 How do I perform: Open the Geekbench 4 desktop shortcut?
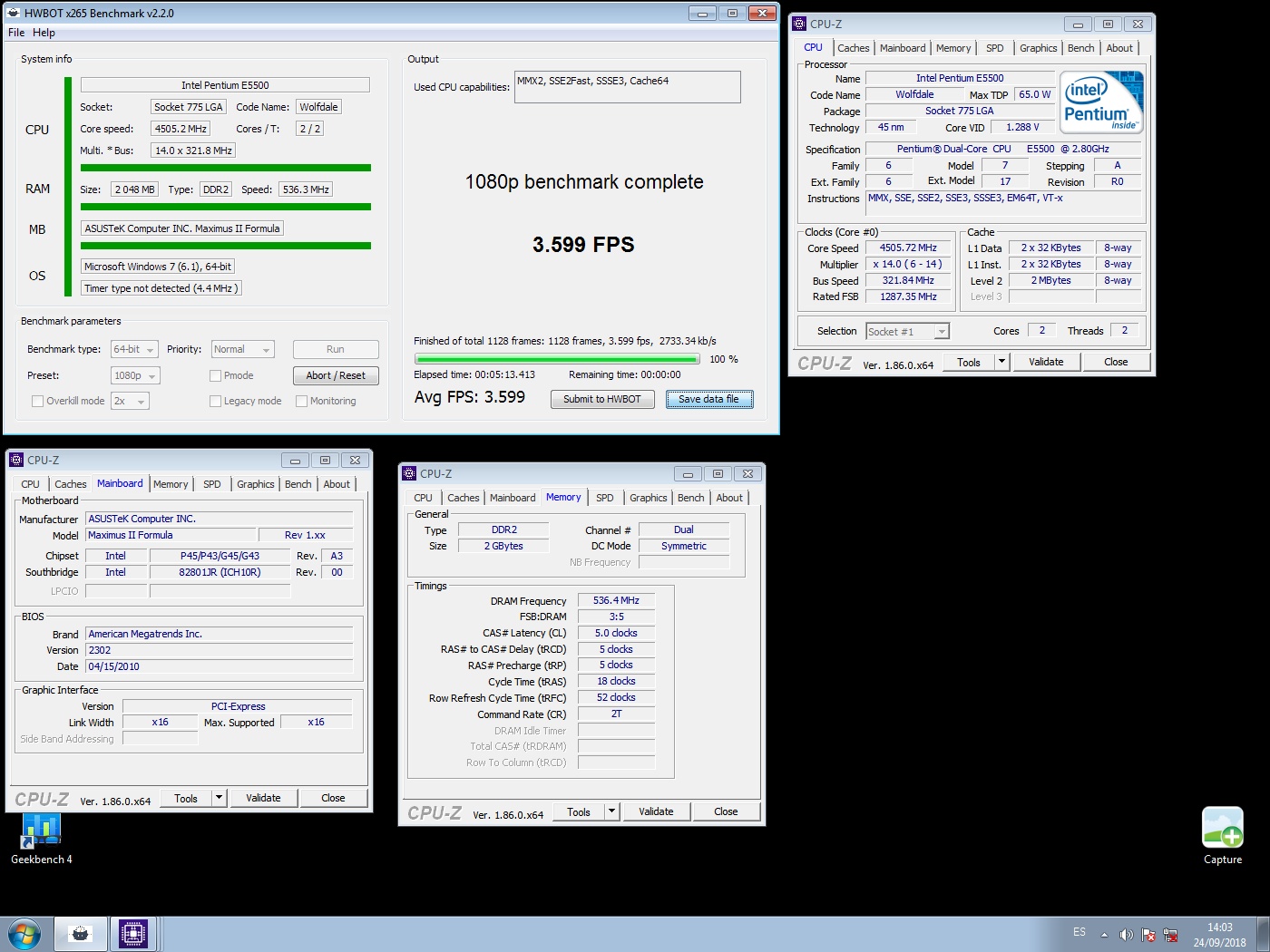pyautogui.click(x=41, y=839)
